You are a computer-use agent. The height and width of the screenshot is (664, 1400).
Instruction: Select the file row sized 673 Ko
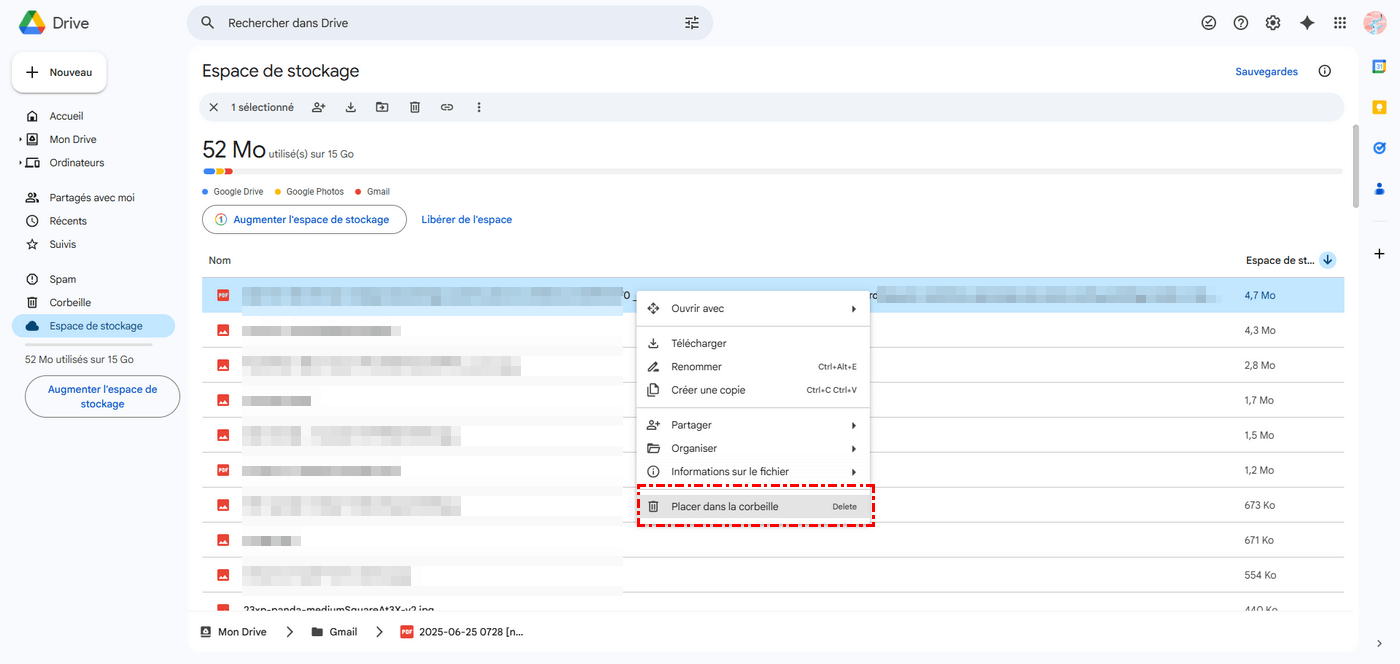pos(772,505)
